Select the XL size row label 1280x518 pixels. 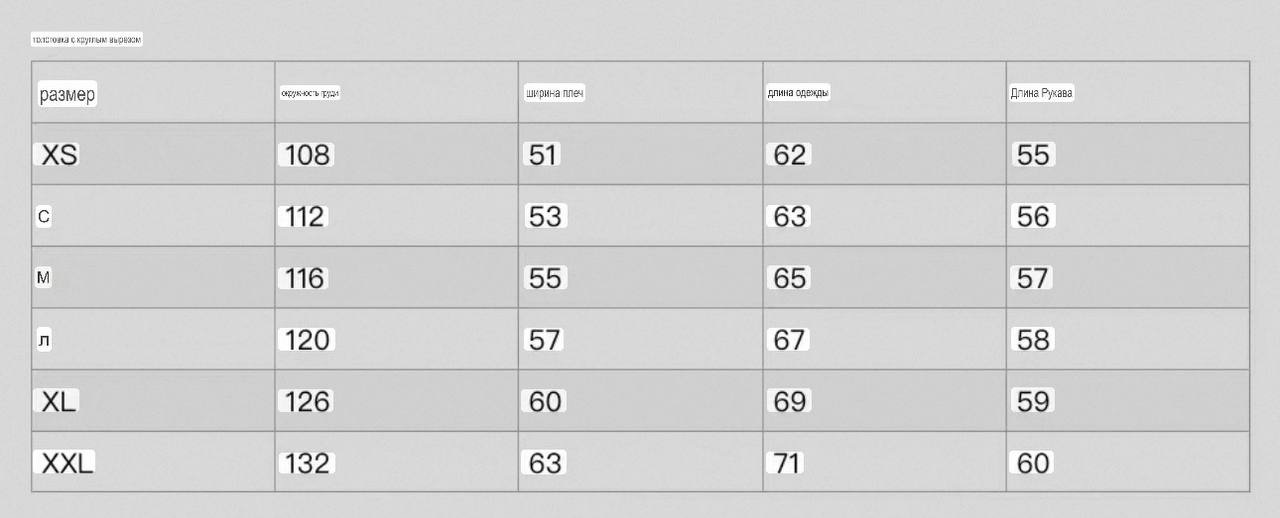click(59, 402)
